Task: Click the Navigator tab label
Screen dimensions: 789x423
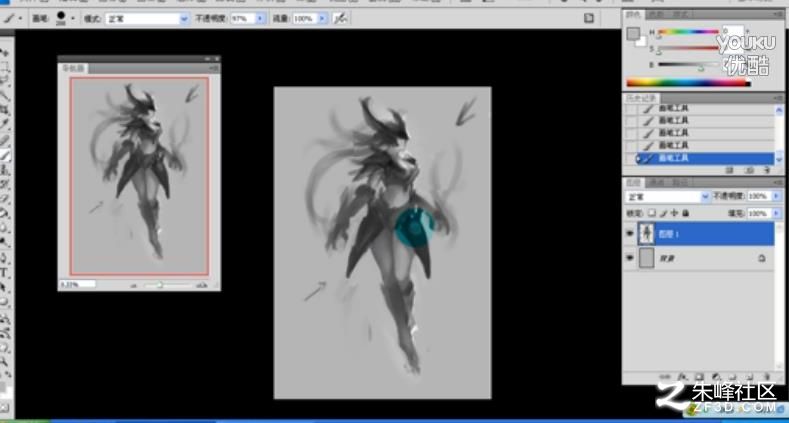Action: 73,67
